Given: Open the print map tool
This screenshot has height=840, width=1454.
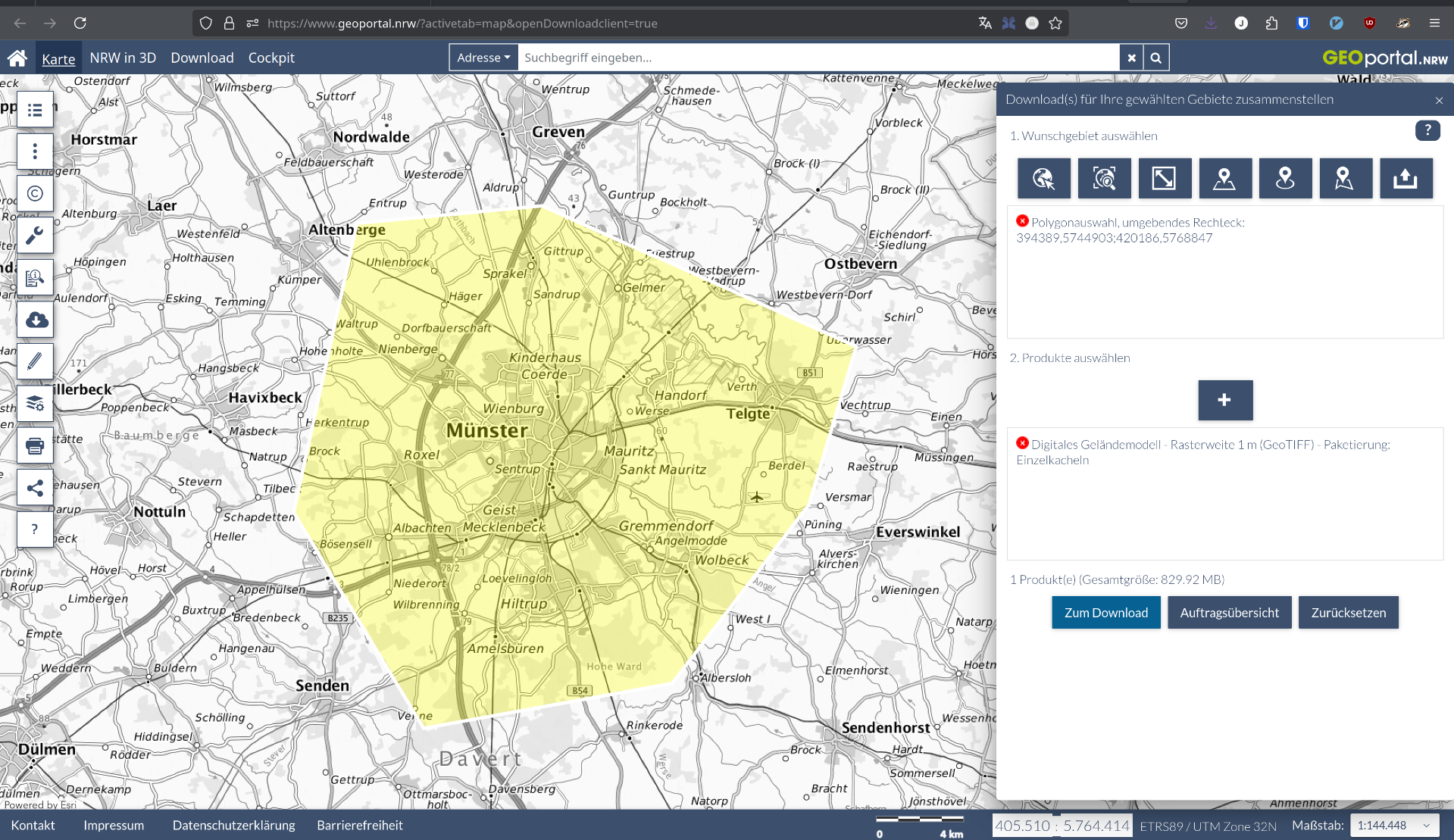Looking at the screenshot, I should click(35, 445).
